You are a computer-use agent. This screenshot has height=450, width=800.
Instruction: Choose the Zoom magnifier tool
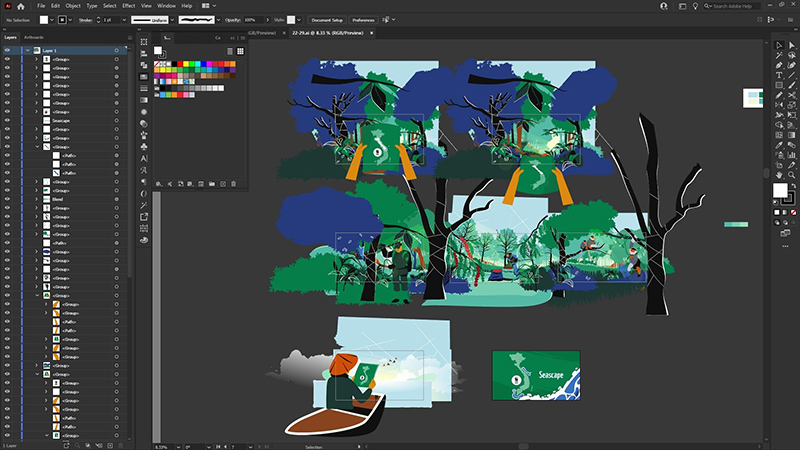(x=791, y=175)
